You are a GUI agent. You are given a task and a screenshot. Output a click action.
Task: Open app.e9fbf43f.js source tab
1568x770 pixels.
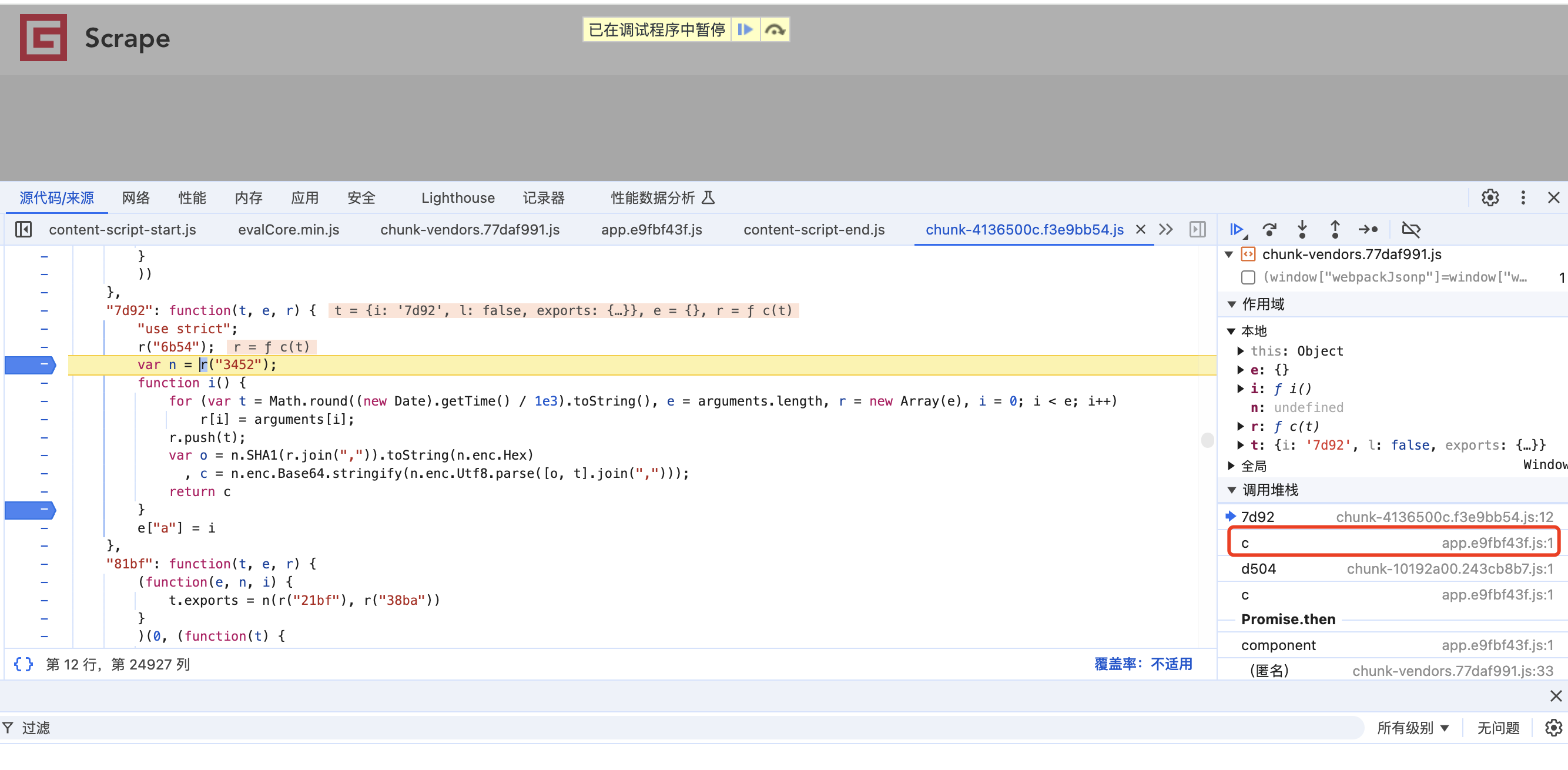click(651, 229)
